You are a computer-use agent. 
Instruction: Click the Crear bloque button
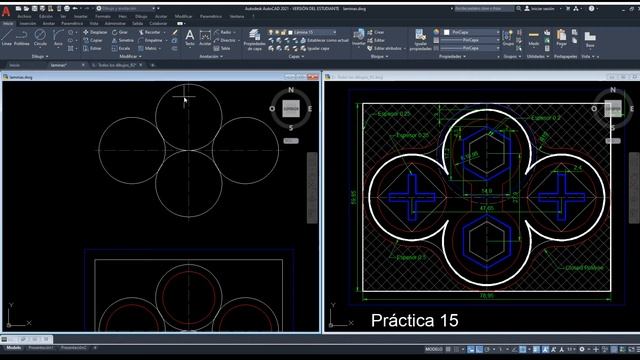[376, 32]
